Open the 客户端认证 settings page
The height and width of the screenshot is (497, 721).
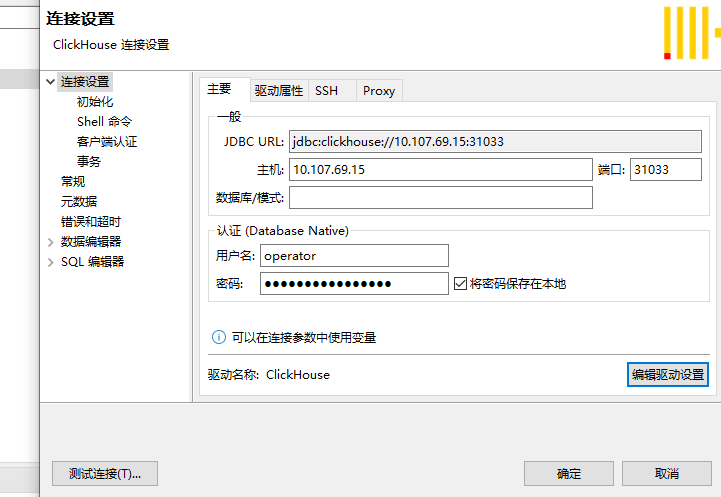(107, 142)
